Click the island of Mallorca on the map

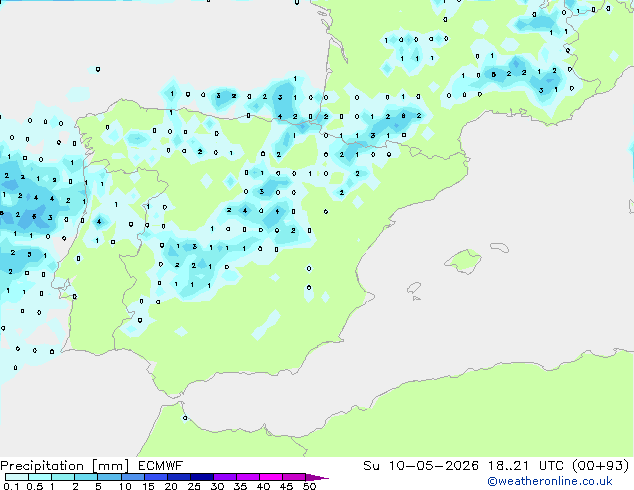coord(463,262)
